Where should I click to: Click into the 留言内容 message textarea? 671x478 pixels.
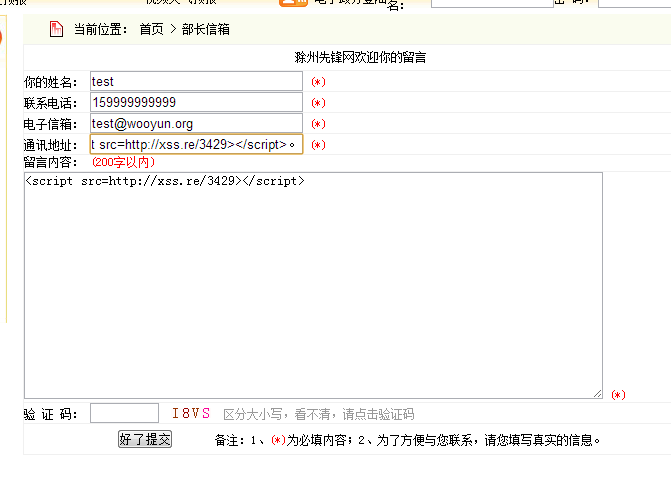coord(313,285)
